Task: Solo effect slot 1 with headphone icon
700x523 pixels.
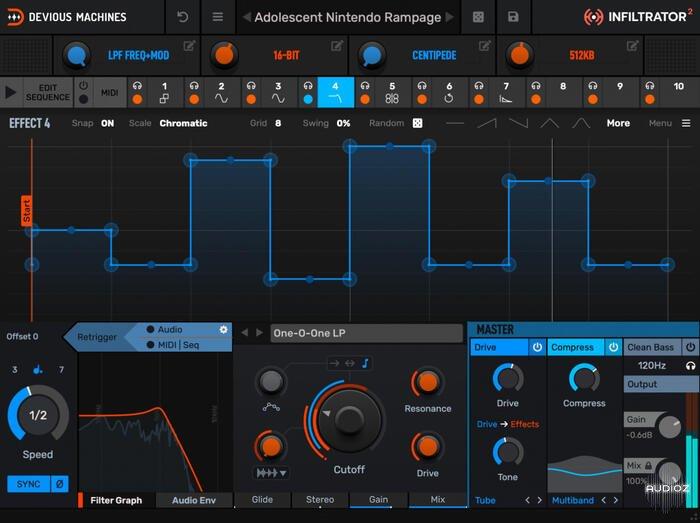Action: click(x=137, y=85)
